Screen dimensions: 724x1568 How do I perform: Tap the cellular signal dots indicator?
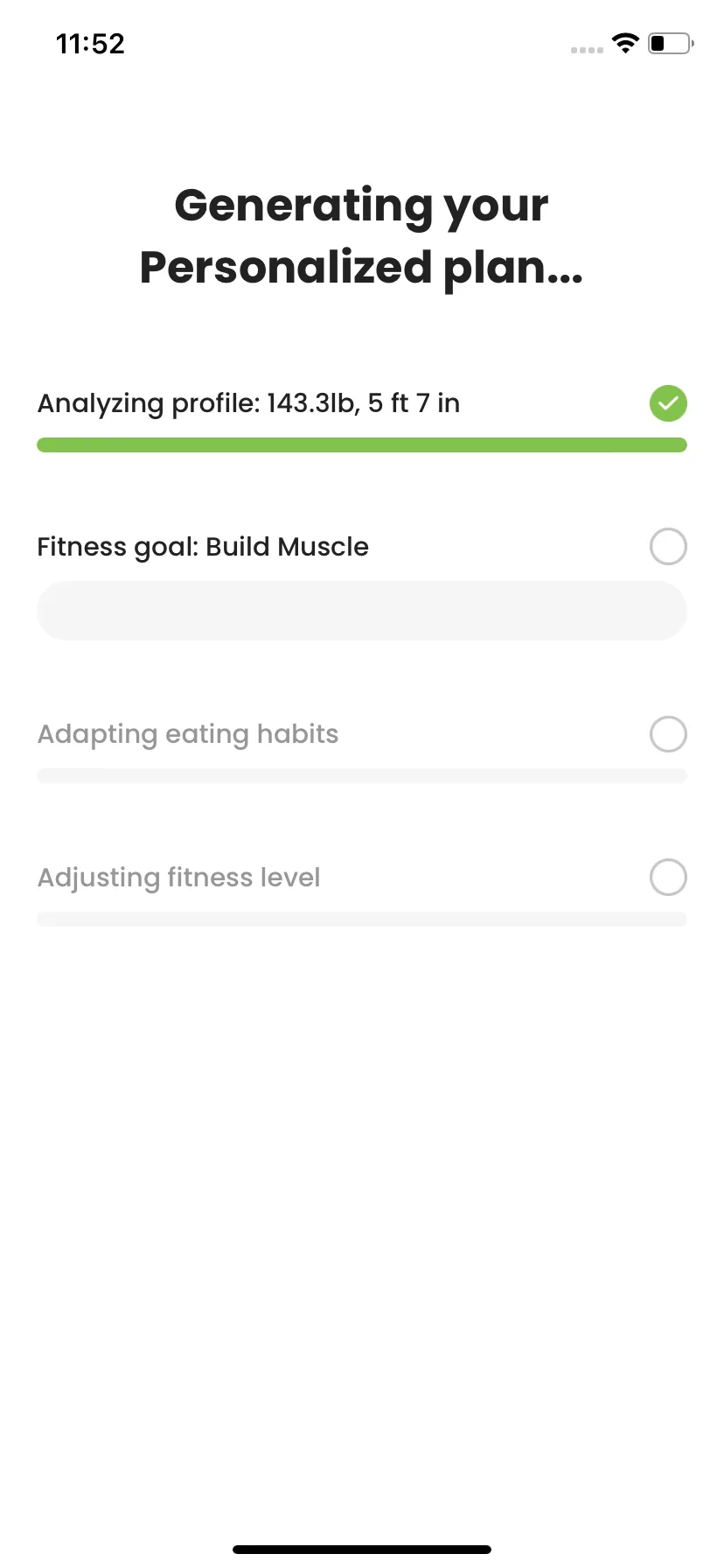click(587, 50)
